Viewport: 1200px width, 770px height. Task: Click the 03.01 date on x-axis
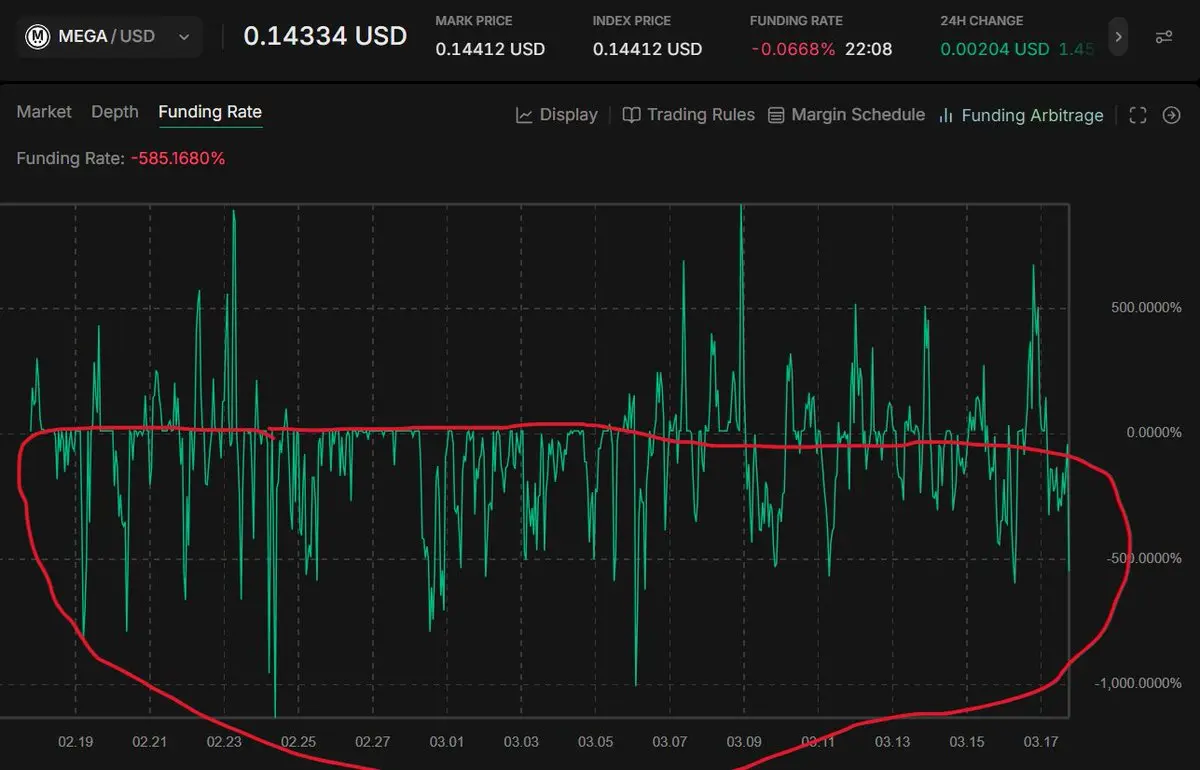[x=447, y=742]
